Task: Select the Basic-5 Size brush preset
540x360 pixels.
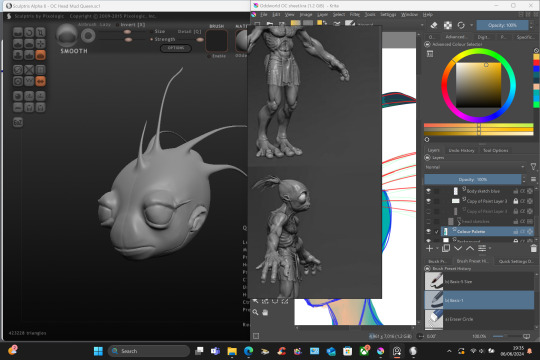Action: pos(479,281)
